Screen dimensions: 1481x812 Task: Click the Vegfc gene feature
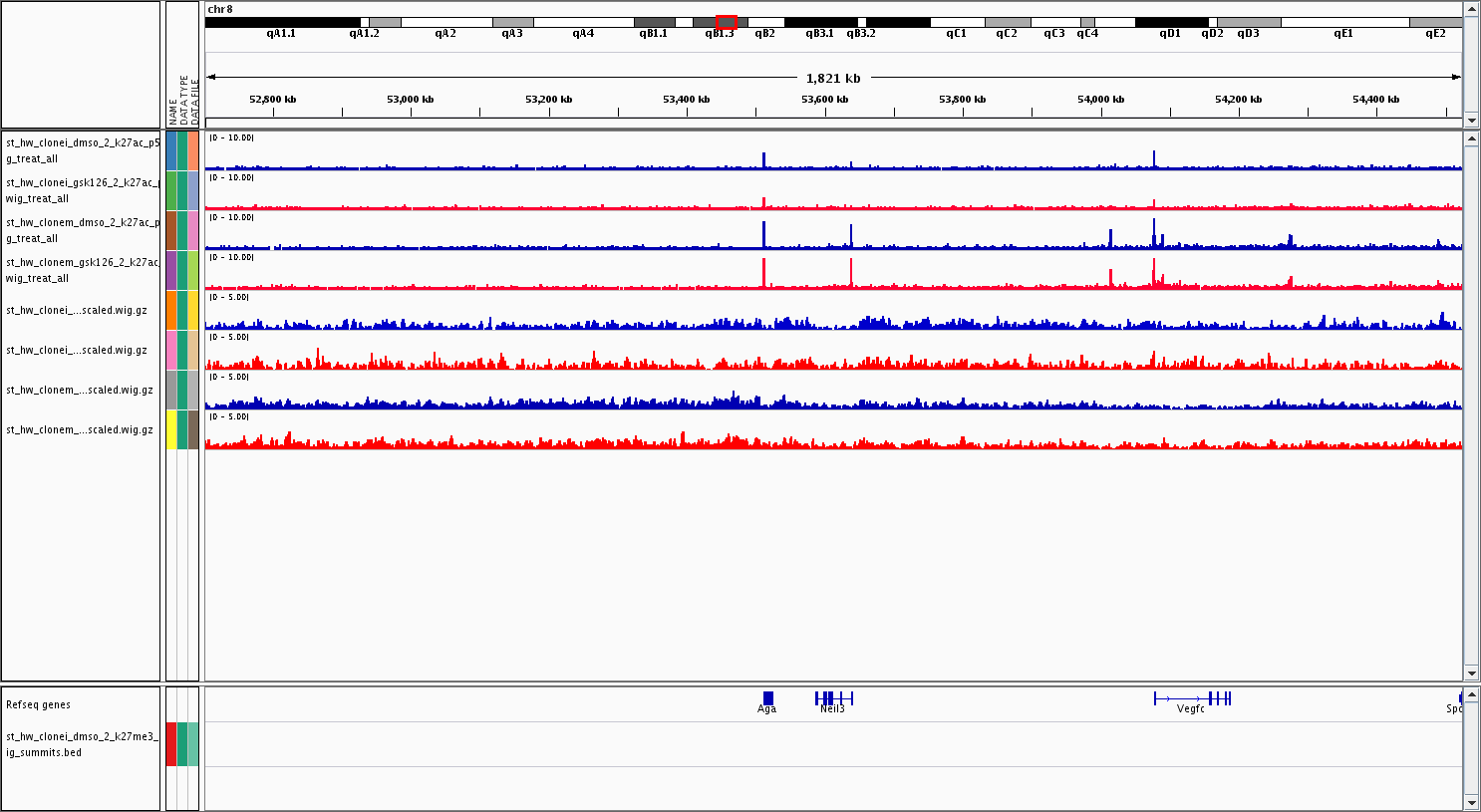1192,698
